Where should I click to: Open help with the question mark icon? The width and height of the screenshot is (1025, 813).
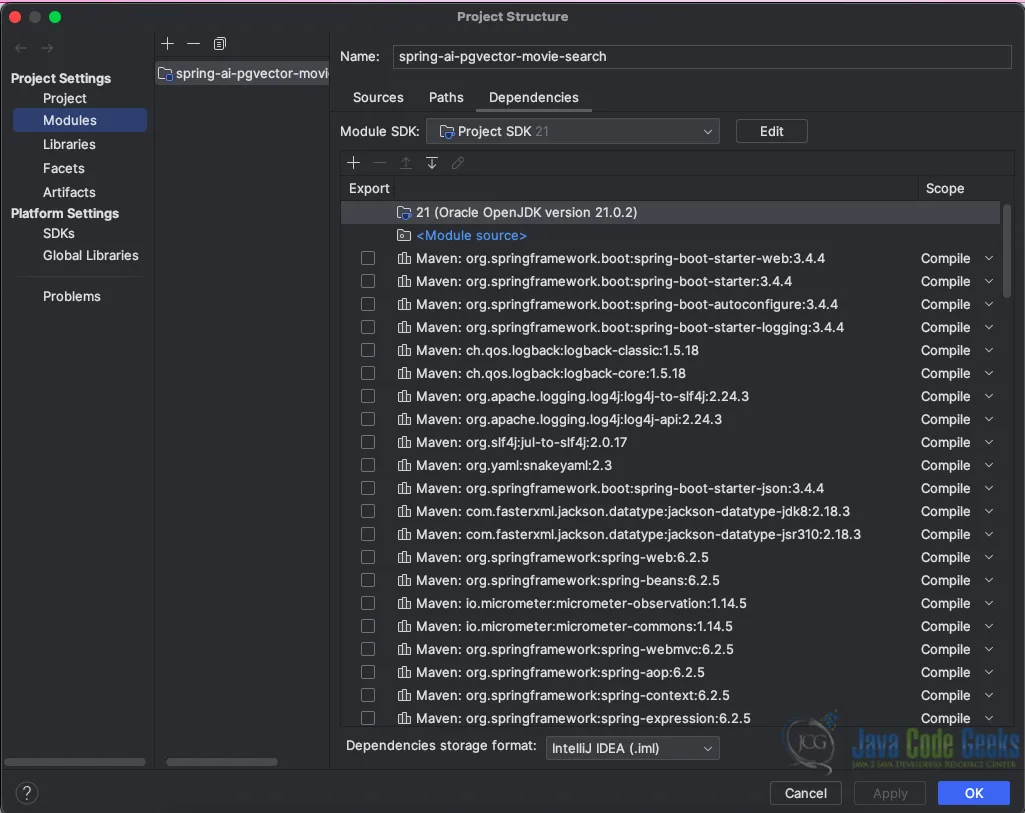27,793
